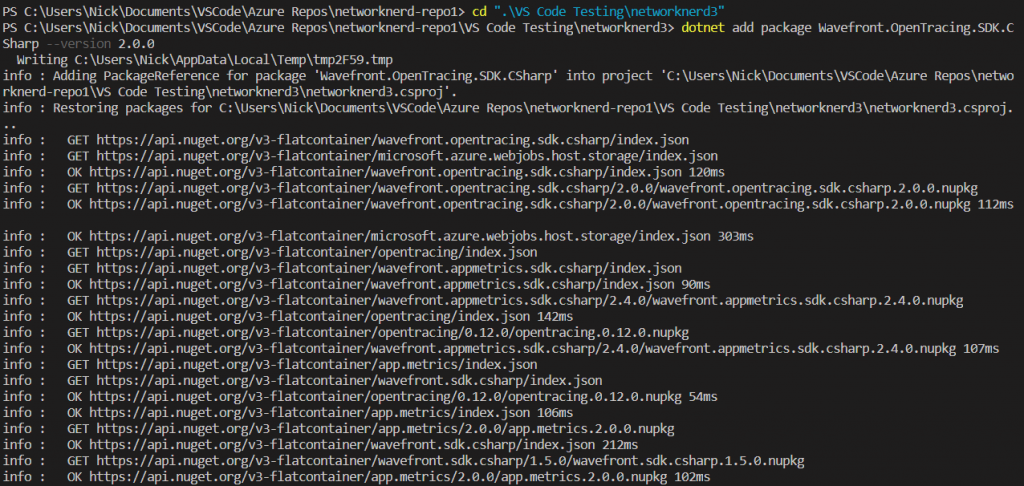Open GET link for opentracing.0.12.0.nupkg
This screenshot has height=486, width=1024.
pyautogui.click(x=392, y=332)
